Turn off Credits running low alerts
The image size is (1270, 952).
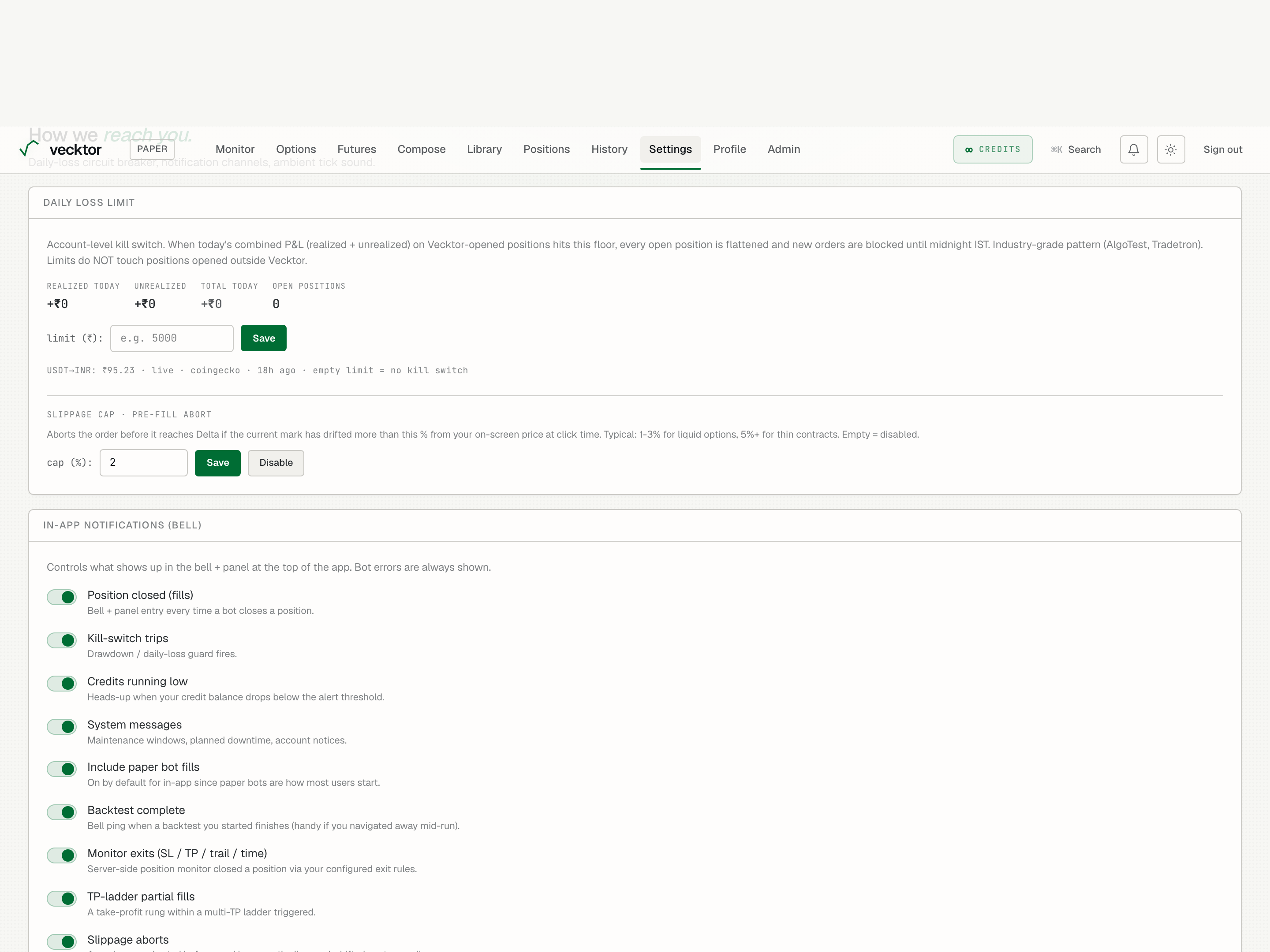(61, 683)
